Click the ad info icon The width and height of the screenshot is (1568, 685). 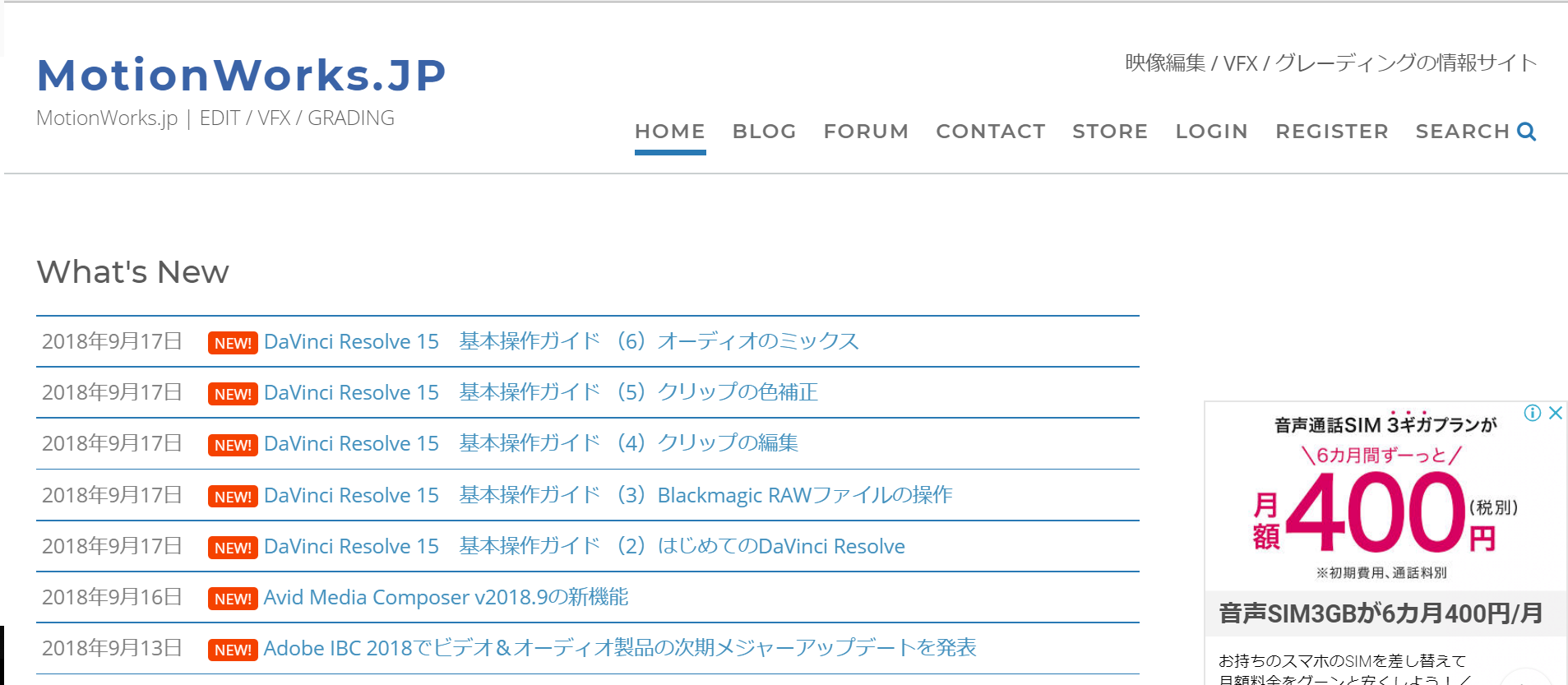point(1532,413)
